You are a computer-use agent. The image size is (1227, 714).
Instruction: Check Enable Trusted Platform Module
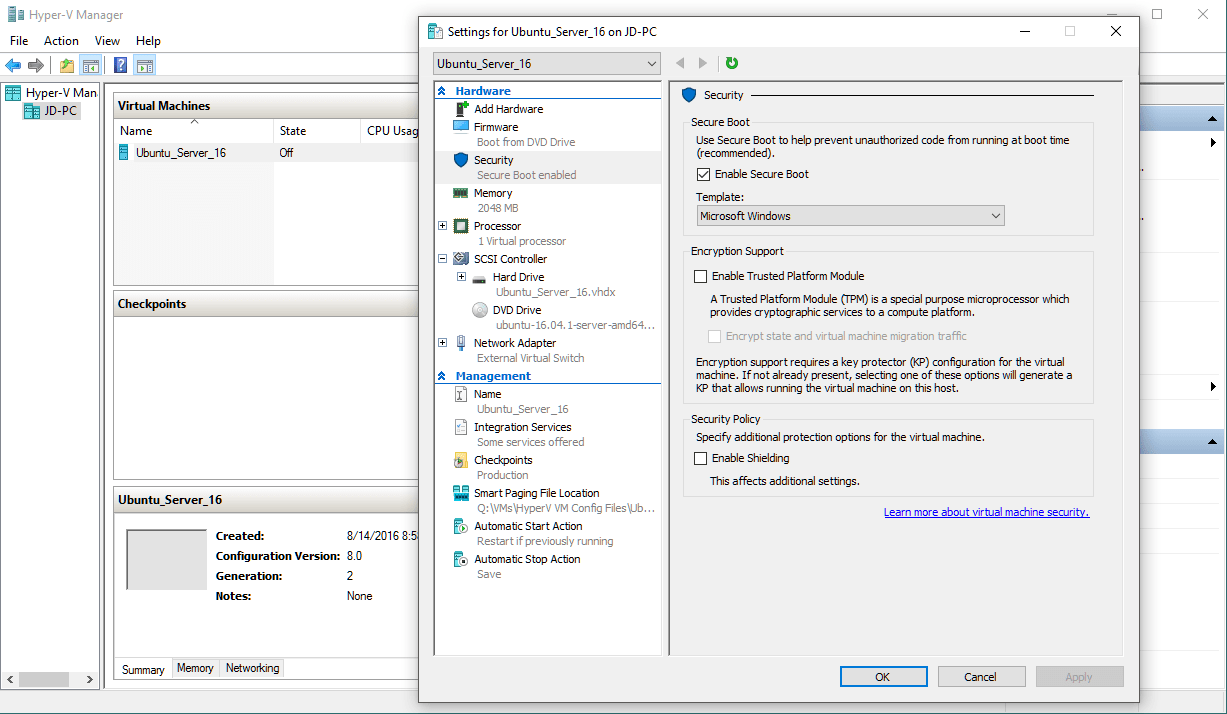pos(701,276)
